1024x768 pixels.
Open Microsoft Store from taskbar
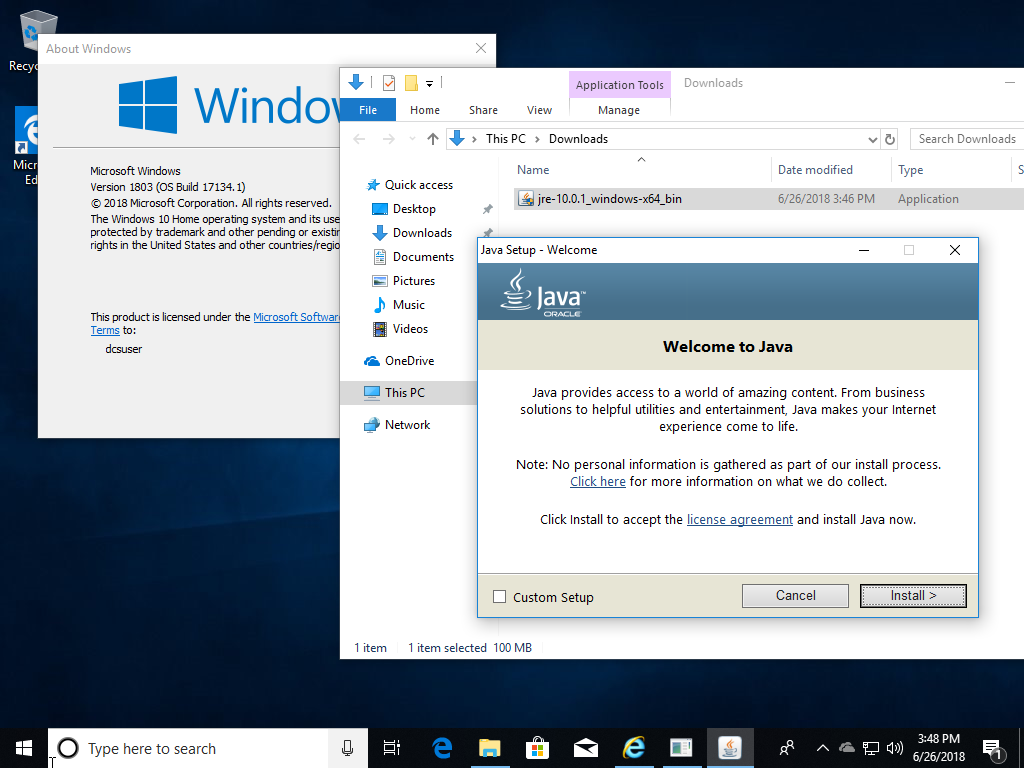pyautogui.click(x=538, y=748)
